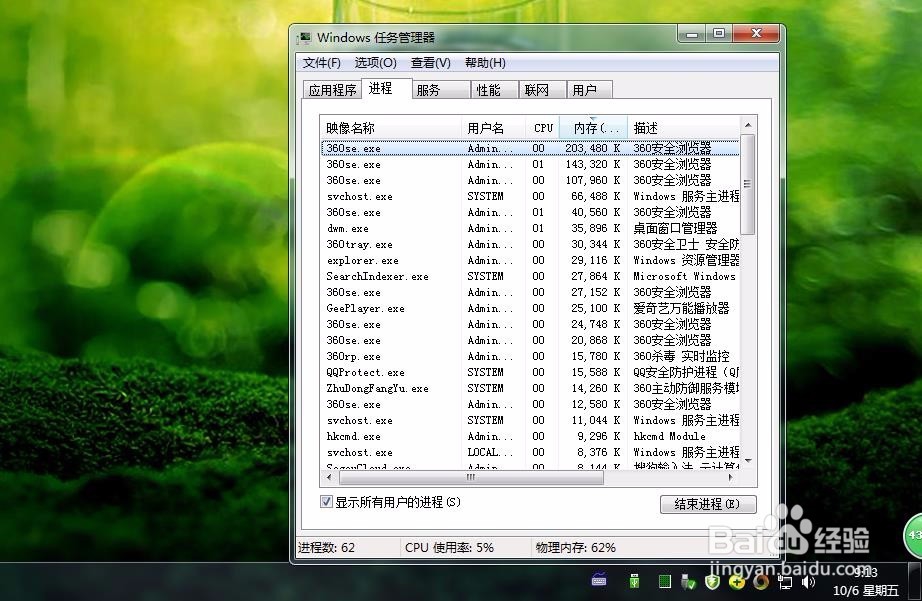Click the vertical scrollbar thumb in process list
The height and width of the screenshot is (601, 922).
(x=747, y=184)
